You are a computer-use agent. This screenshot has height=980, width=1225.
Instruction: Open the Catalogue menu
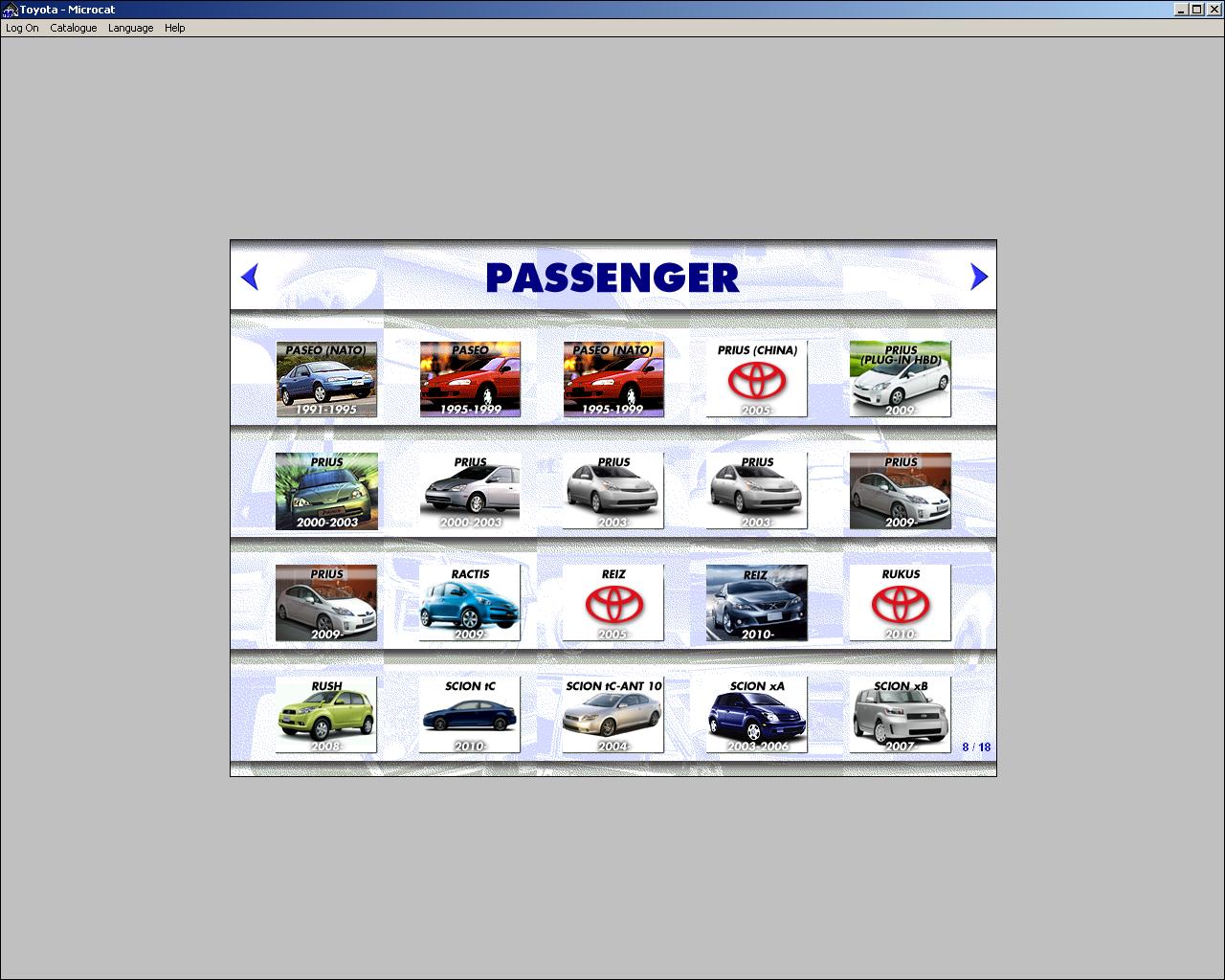click(x=74, y=28)
